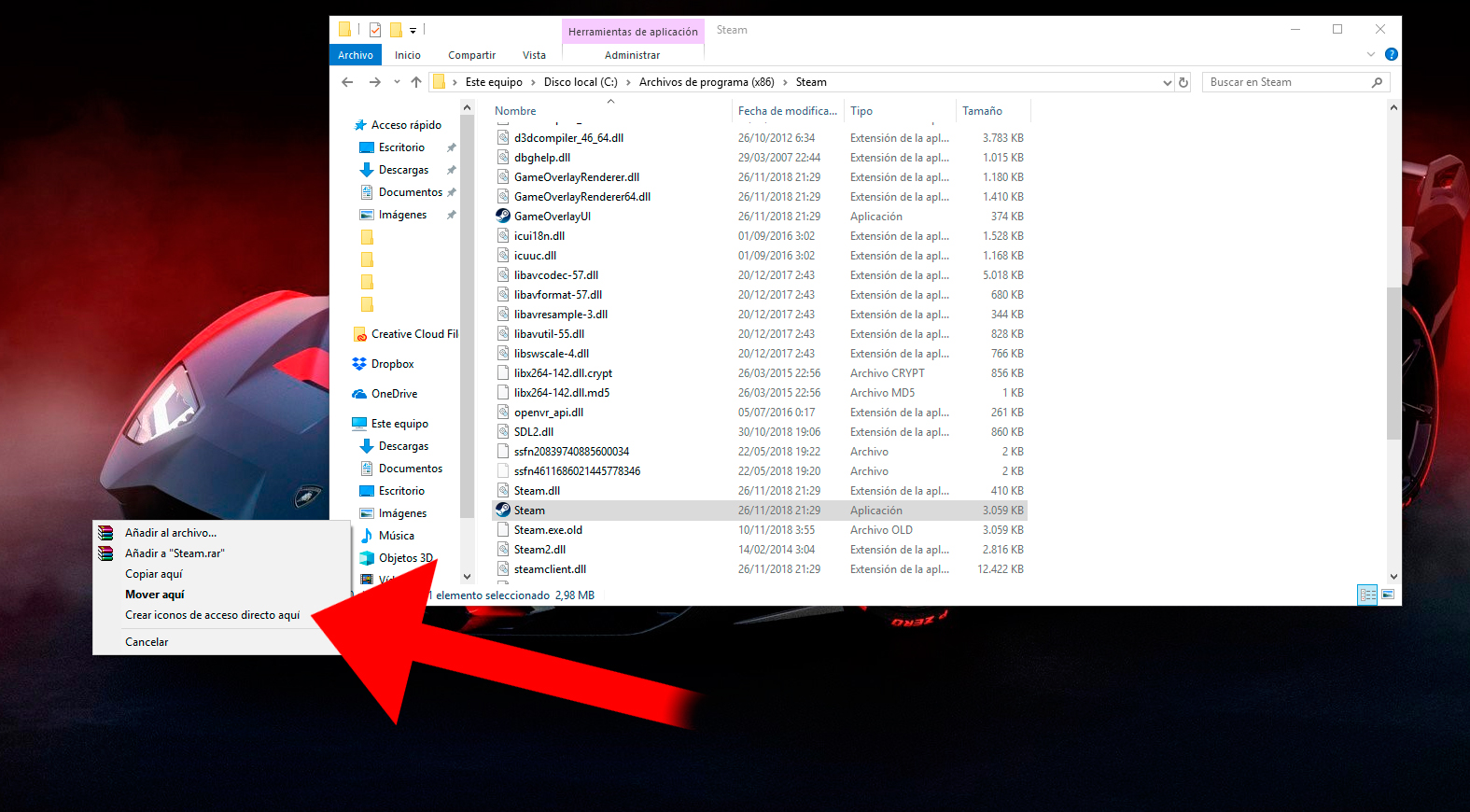
Task: Click the Música note icon
Action: click(367, 536)
